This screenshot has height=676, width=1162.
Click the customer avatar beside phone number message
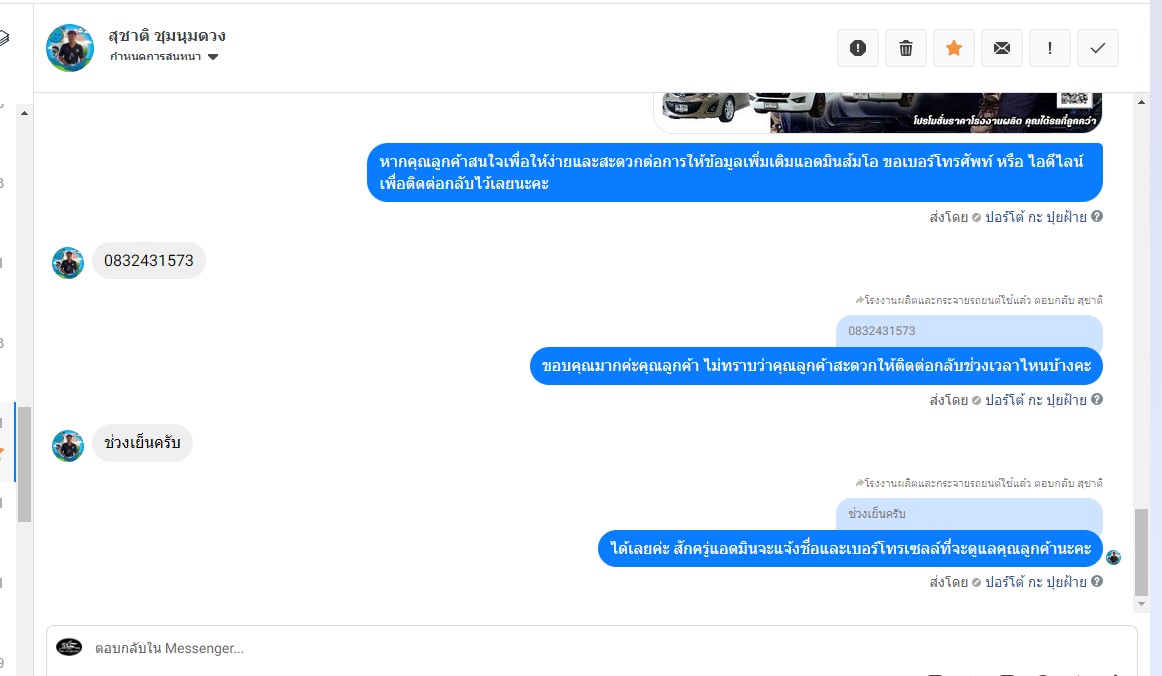point(67,263)
